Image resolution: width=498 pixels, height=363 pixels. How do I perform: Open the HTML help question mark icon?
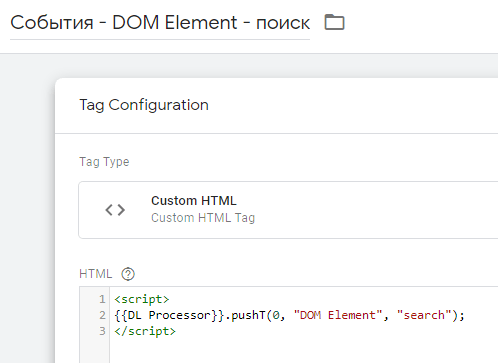[x=128, y=274]
